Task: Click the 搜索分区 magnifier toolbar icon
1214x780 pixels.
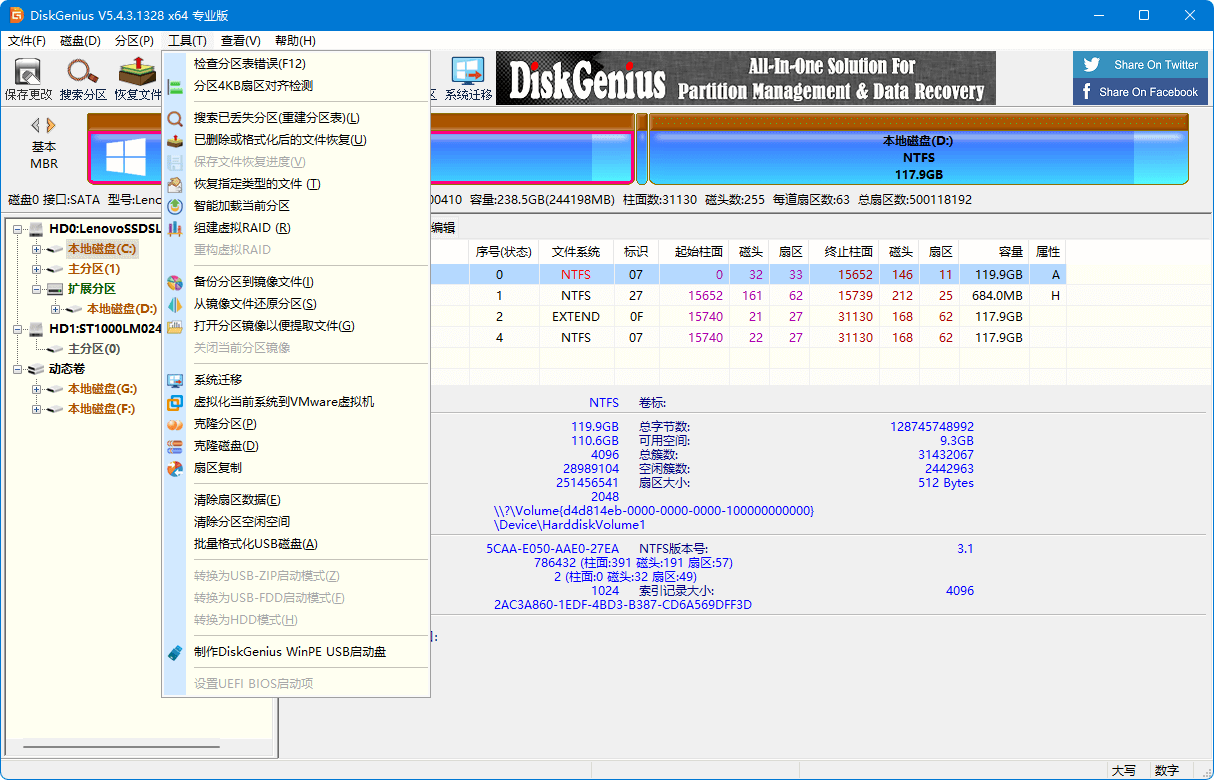Action: click(x=82, y=71)
